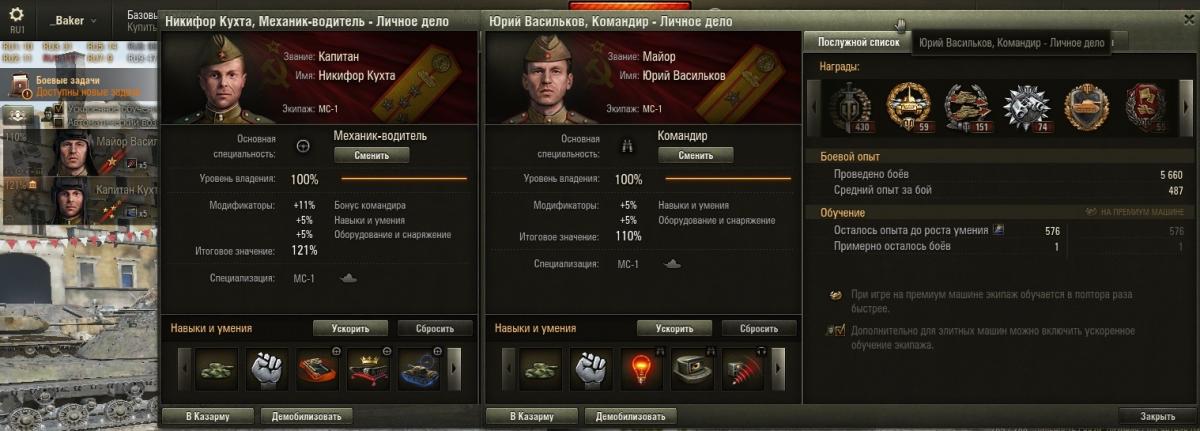Click Ускорить in Commander skills section

(674, 328)
